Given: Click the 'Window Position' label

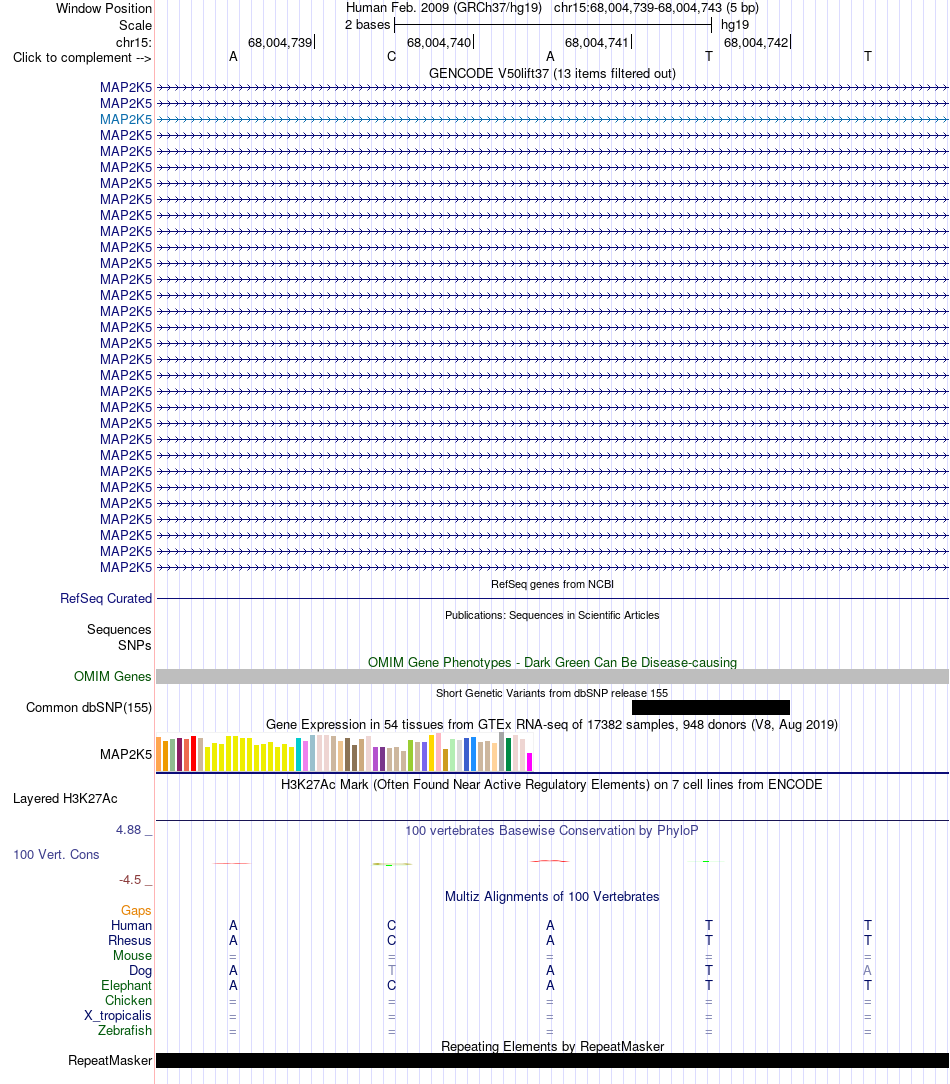Looking at the screenshot, I should [x=104, y=9].
